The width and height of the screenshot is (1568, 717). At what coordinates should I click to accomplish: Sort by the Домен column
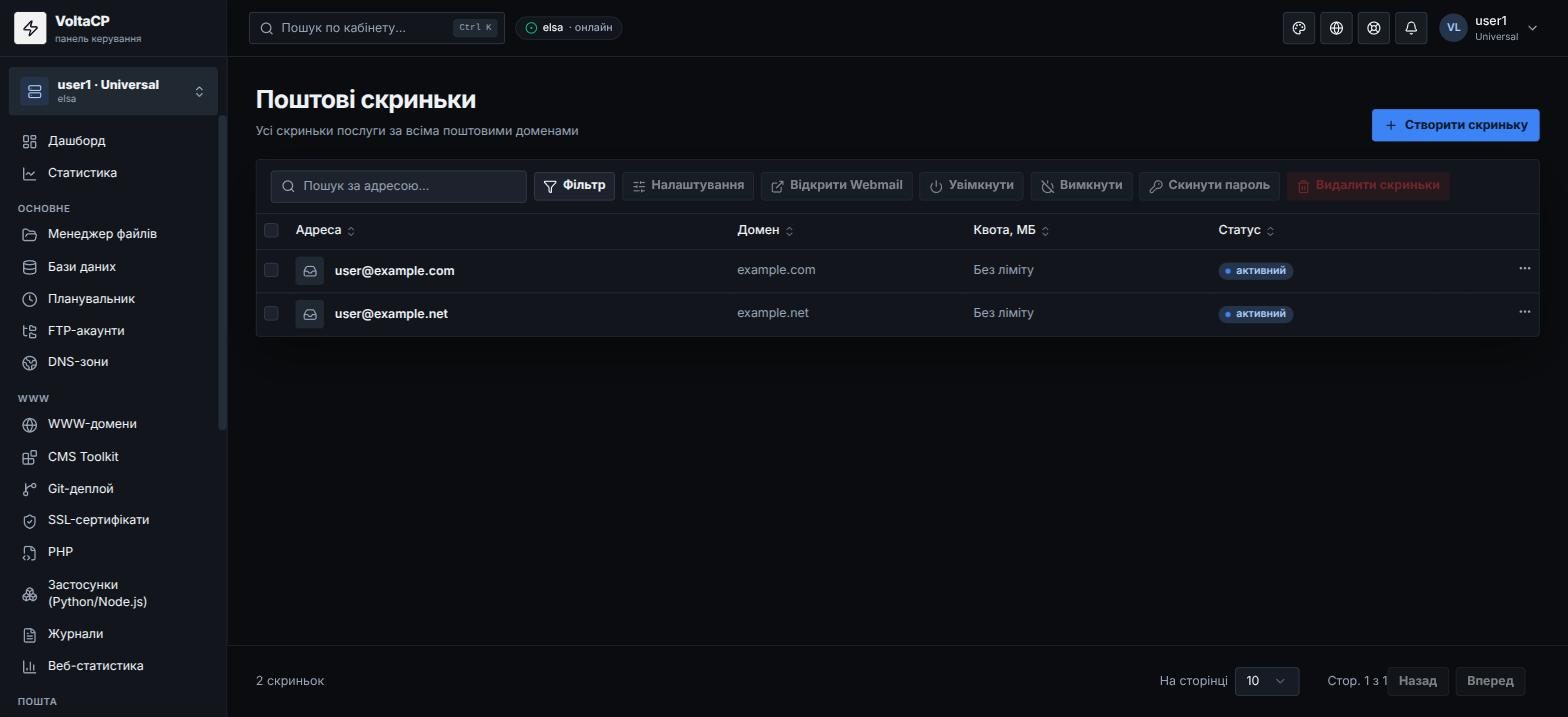[765, 231]
